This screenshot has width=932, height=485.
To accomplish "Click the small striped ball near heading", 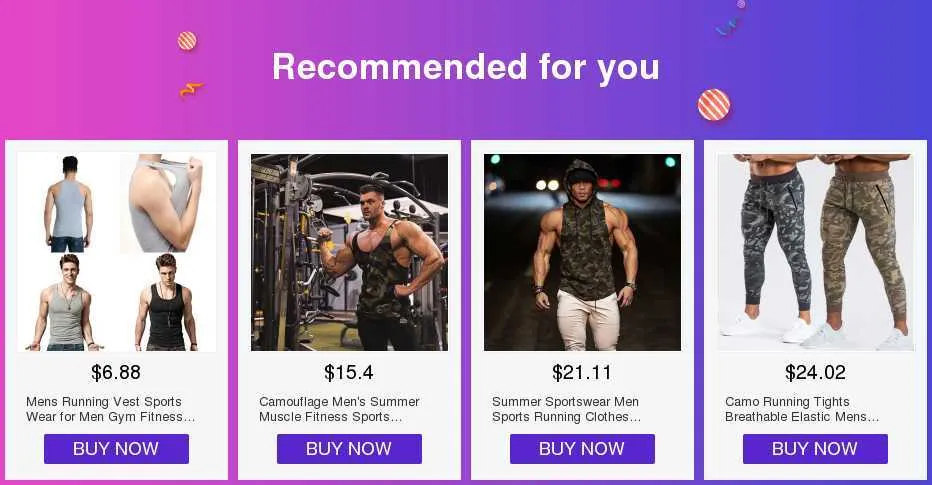I will [x=187, y=41].
